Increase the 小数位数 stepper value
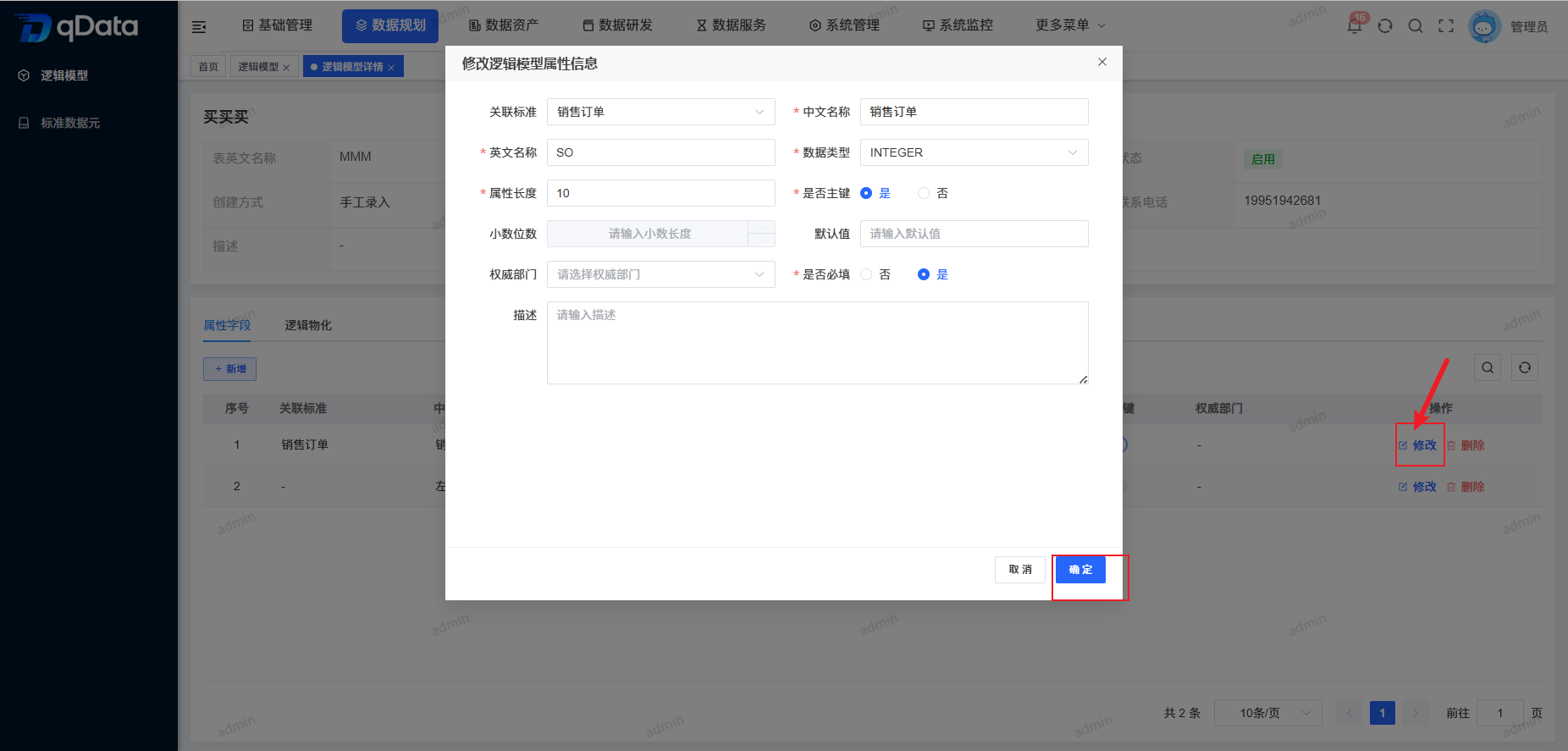1568x751 pixels. pos(761,227)
